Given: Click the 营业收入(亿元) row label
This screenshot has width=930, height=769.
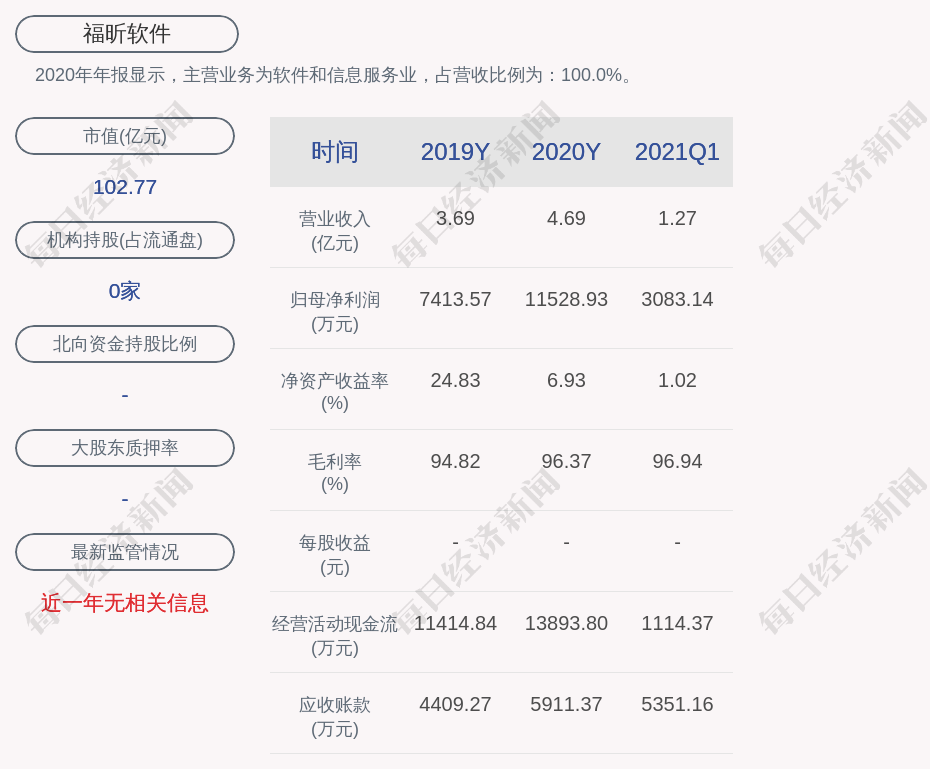Looking at the screenshot, I should pos(335,231).
